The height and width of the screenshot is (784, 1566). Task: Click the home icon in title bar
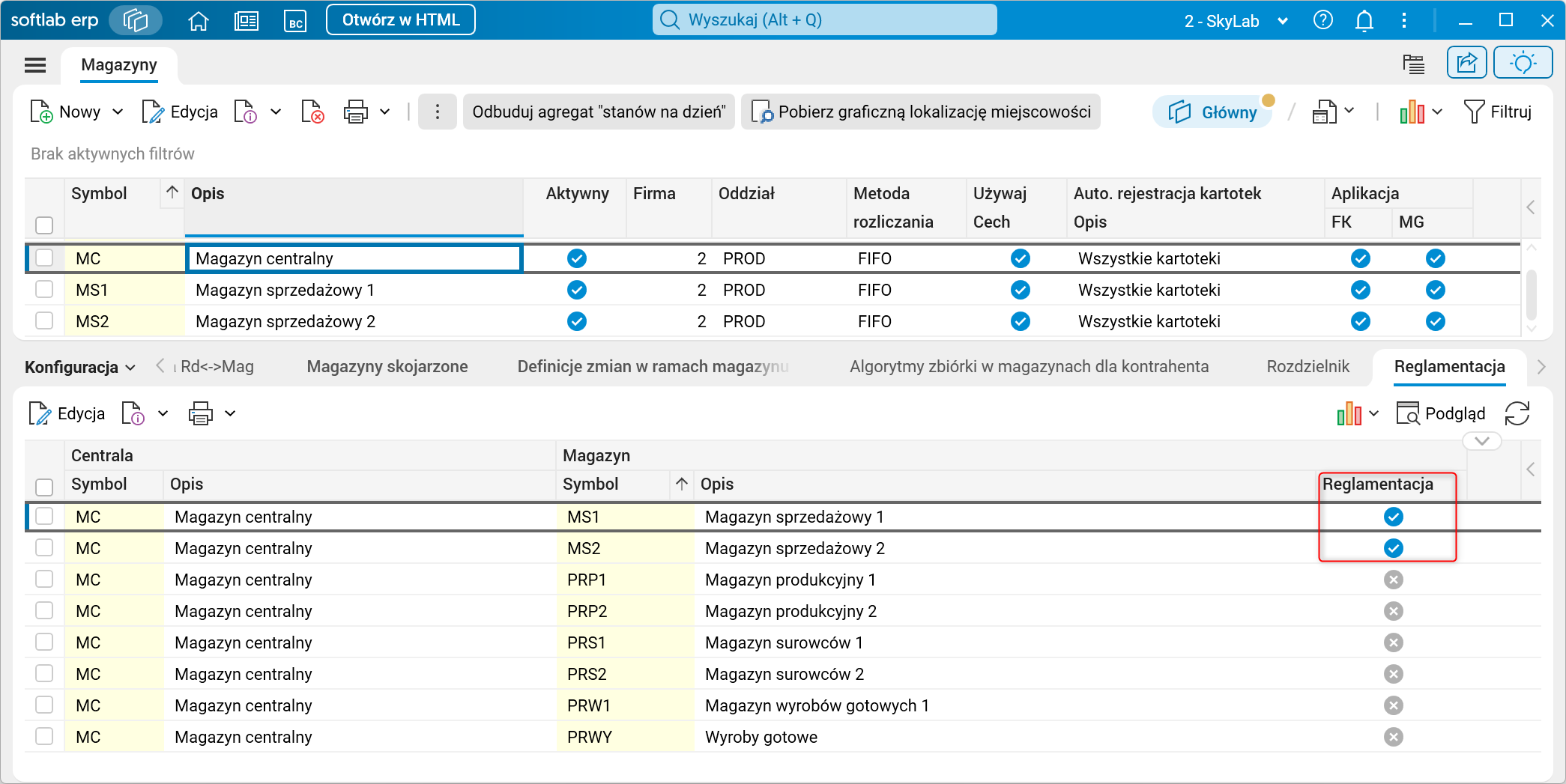[x=199, y=21]
